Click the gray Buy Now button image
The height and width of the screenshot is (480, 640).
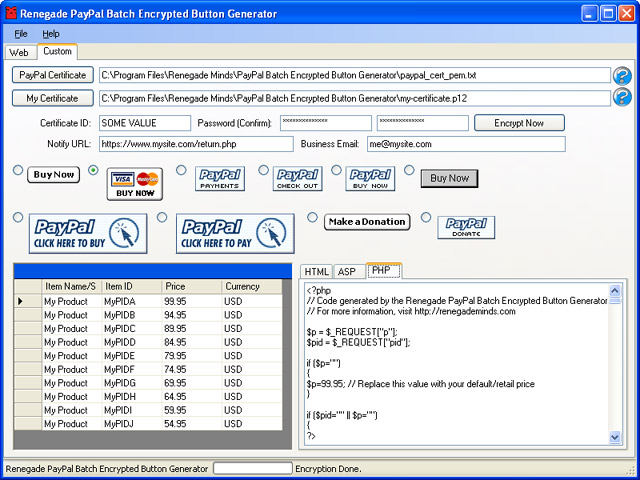pyautogui.click(x=449, y=178)
